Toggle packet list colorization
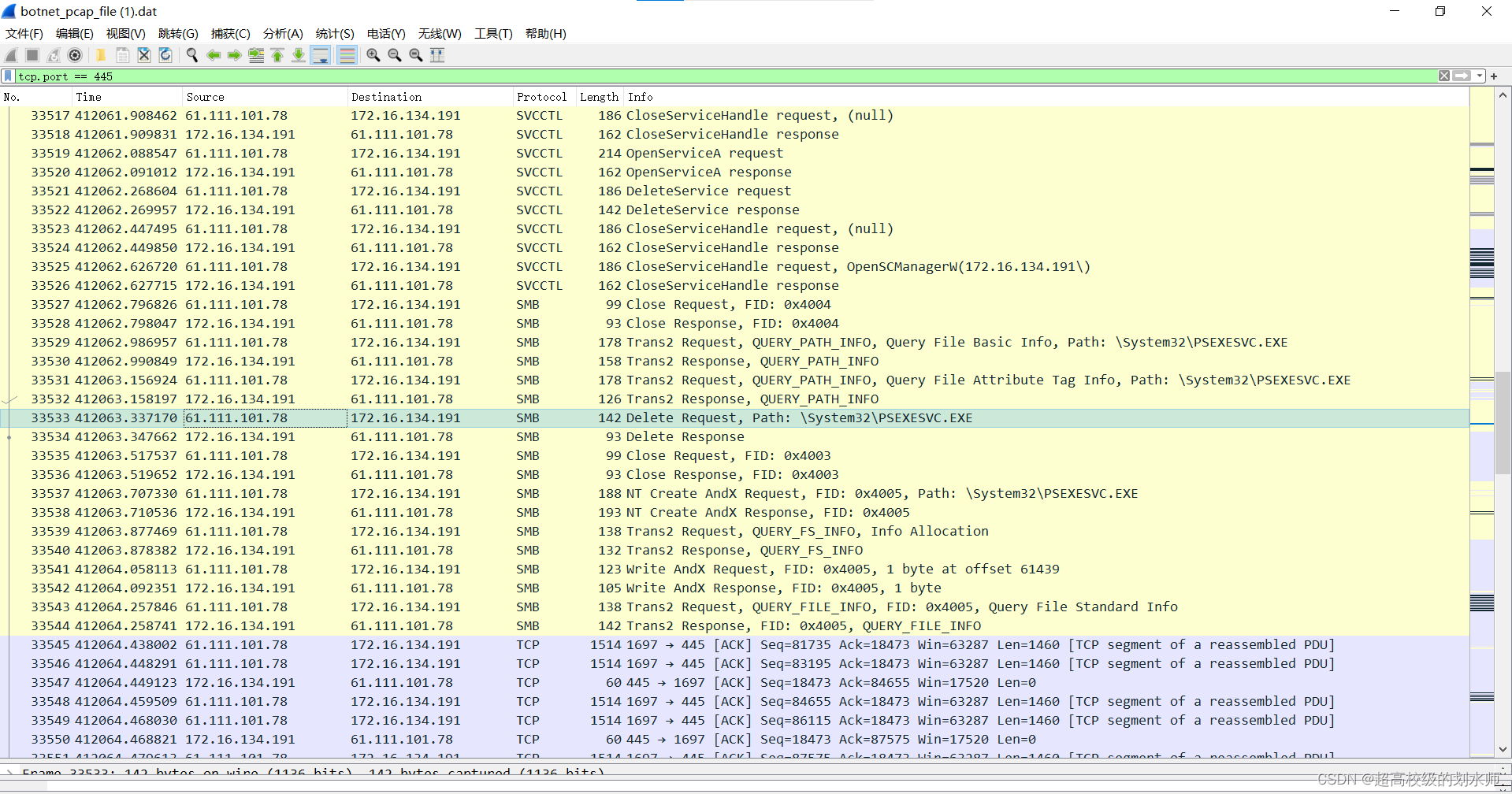1512x794 pixels. point(347,55)
